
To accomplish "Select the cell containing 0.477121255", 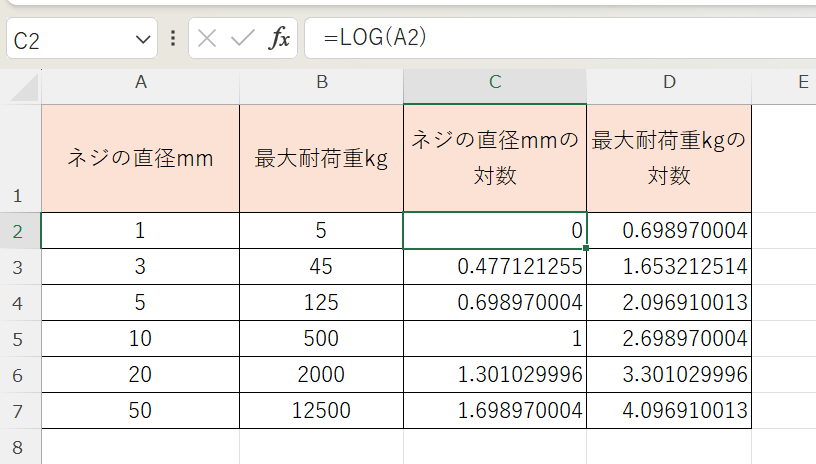I will click(x=495, y=267).
